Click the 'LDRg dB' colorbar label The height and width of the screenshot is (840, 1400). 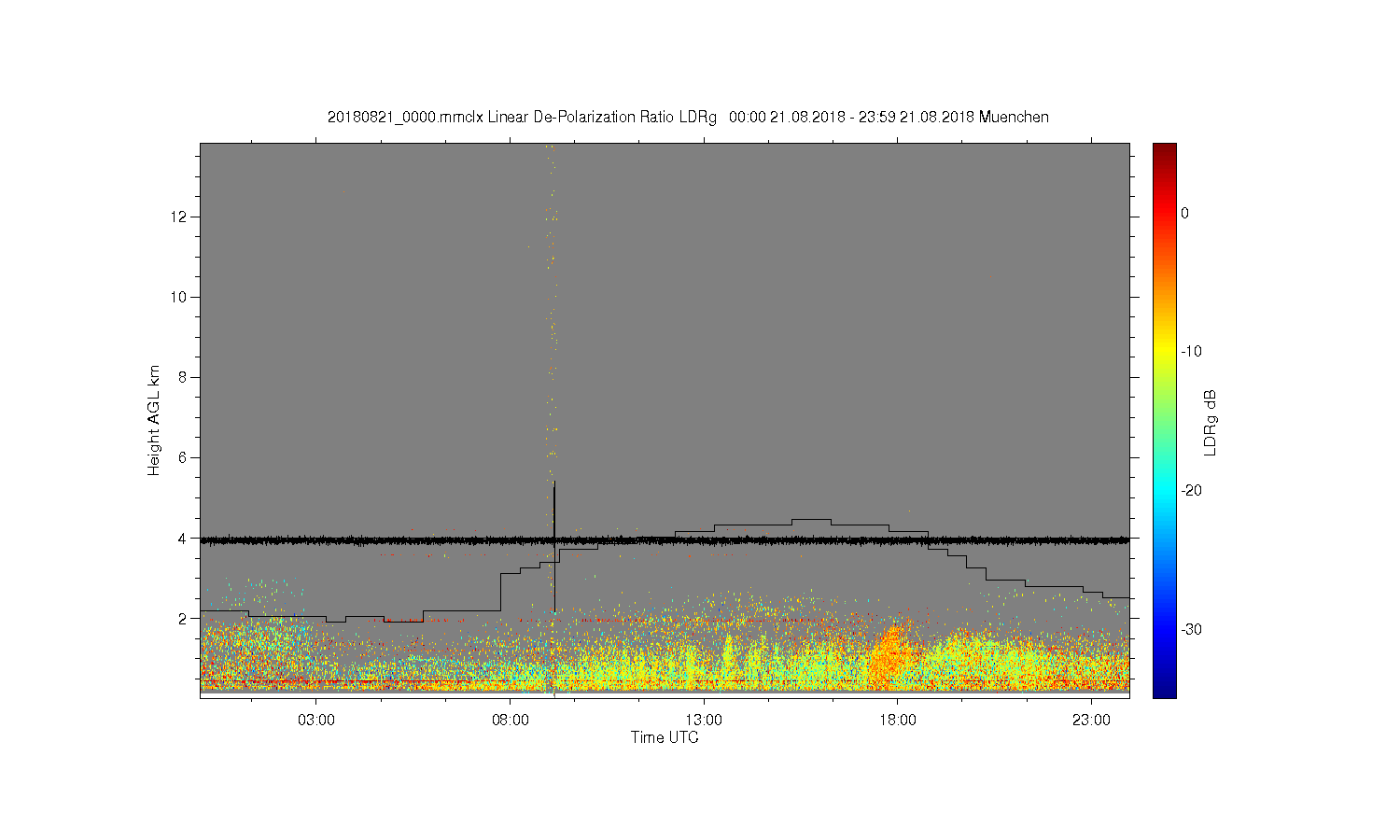tap(1211, 422)
